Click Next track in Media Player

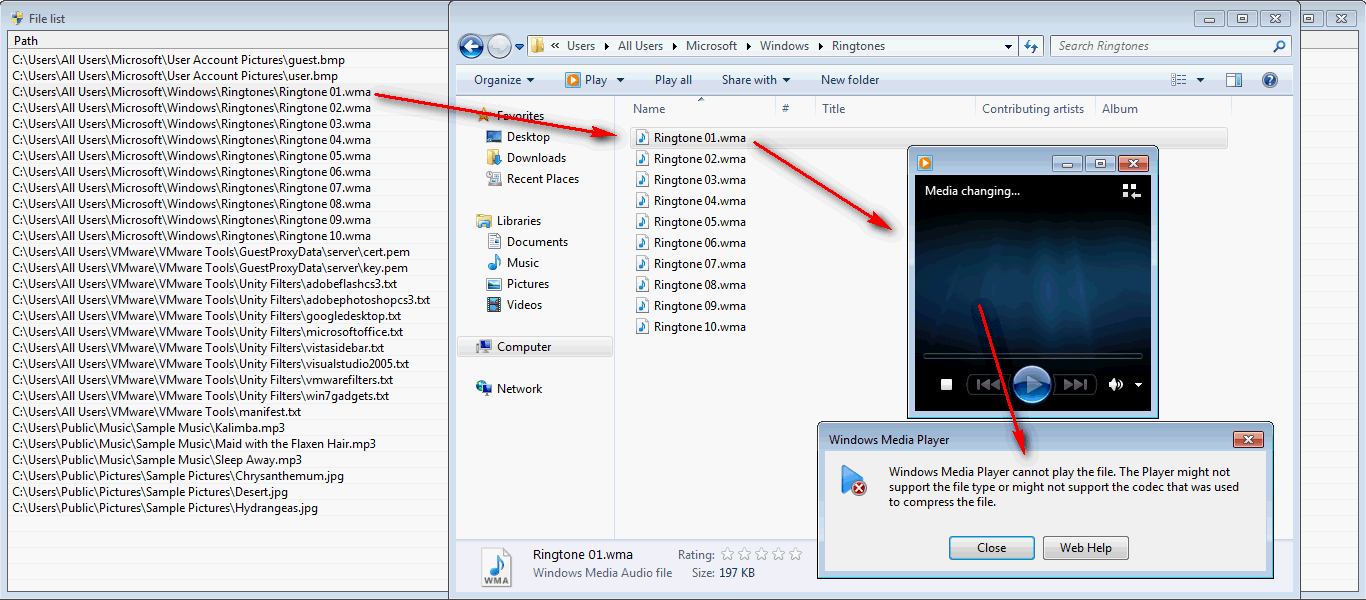pyautogui.click(x=1075, y=385)
